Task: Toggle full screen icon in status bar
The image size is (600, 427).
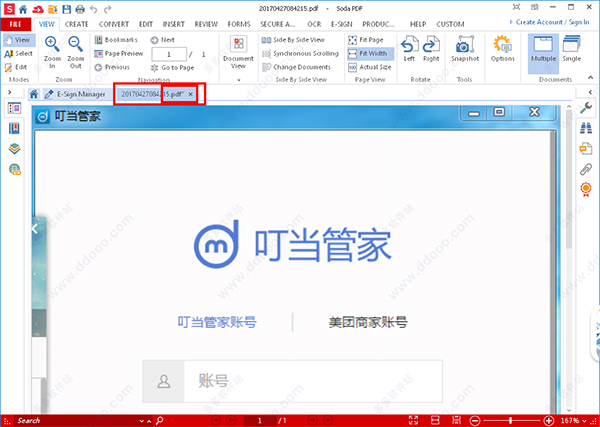Action: pyautogui.click(x=413, y=420)
